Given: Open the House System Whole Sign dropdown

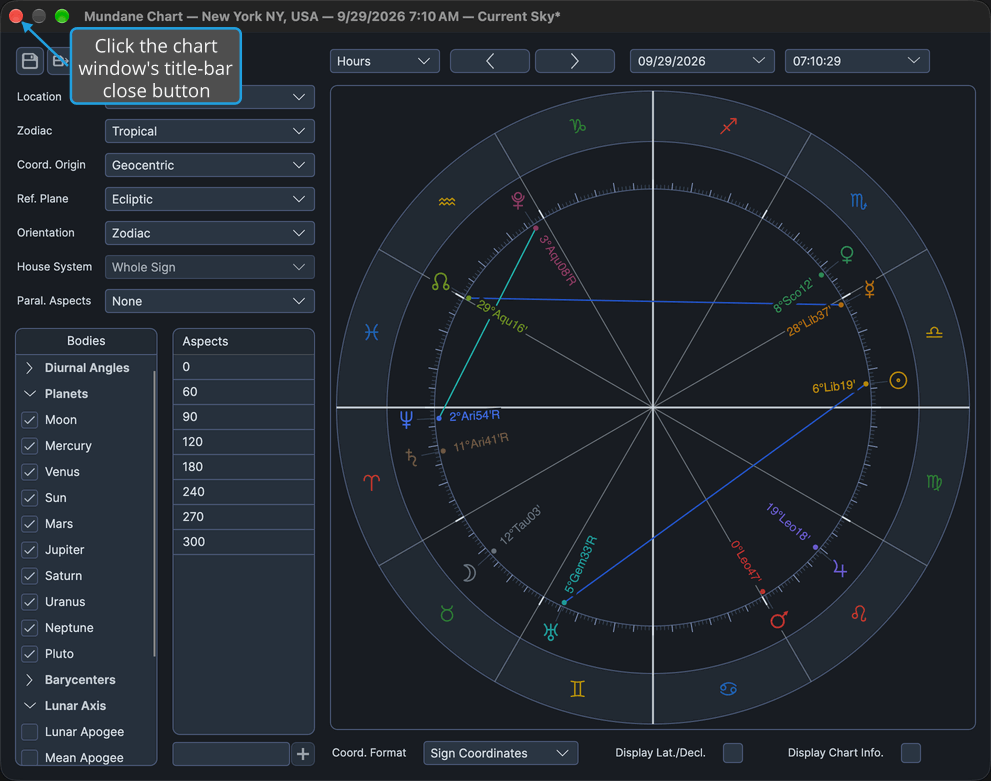Looking at the screenshot, I should (209, 267).
